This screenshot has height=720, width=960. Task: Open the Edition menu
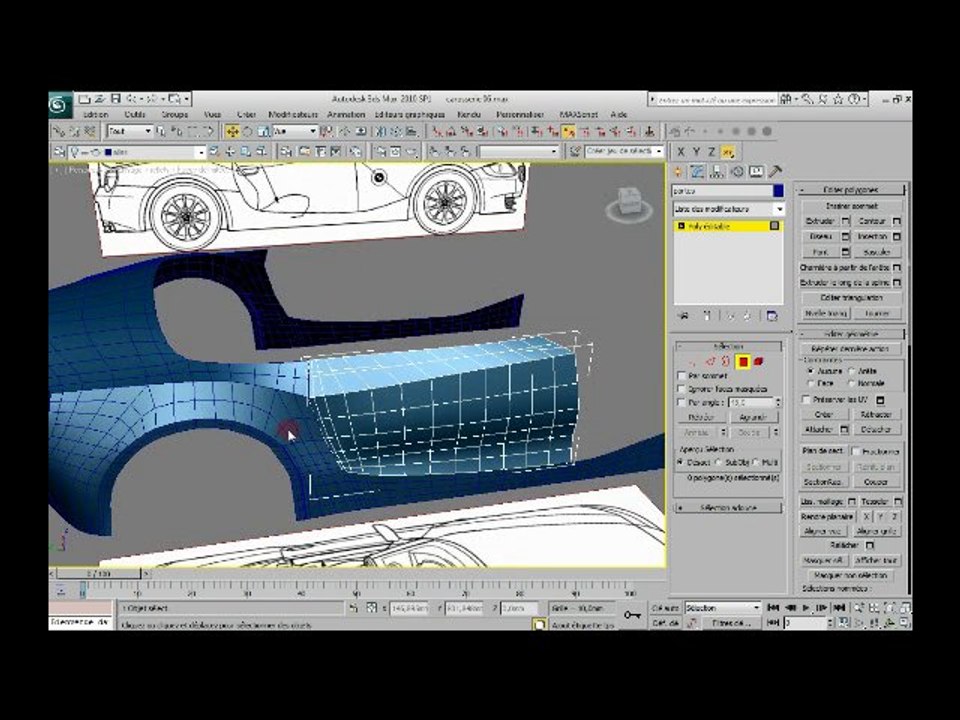(96, 114)
